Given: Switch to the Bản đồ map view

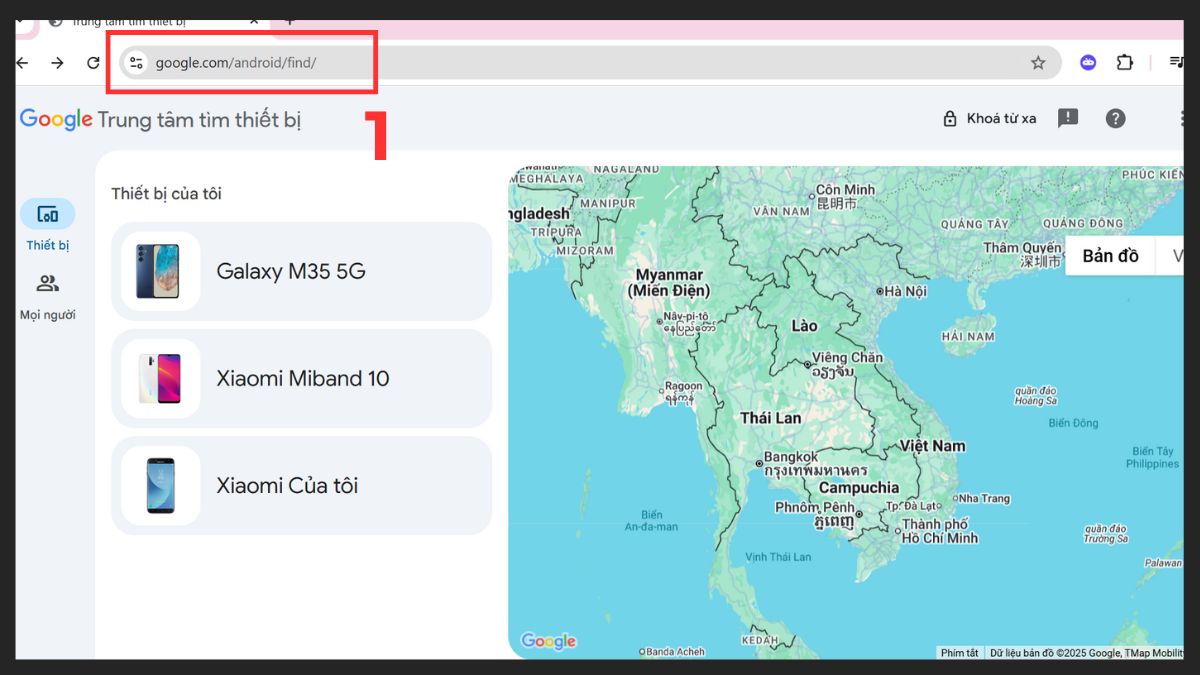Looking at the screenshot, I should tap(1109, 255).
